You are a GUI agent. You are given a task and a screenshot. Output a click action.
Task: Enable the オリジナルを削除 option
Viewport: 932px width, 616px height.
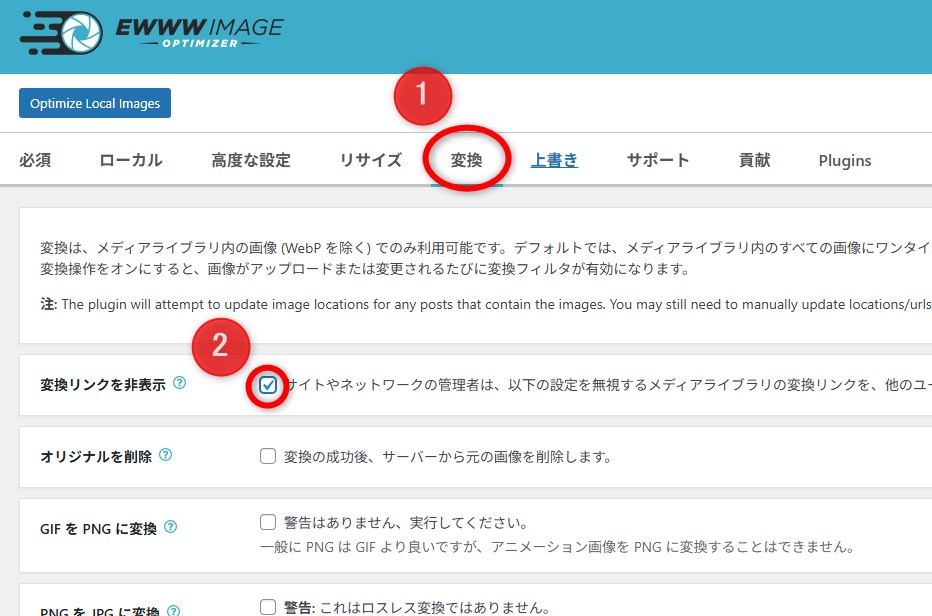268,455
